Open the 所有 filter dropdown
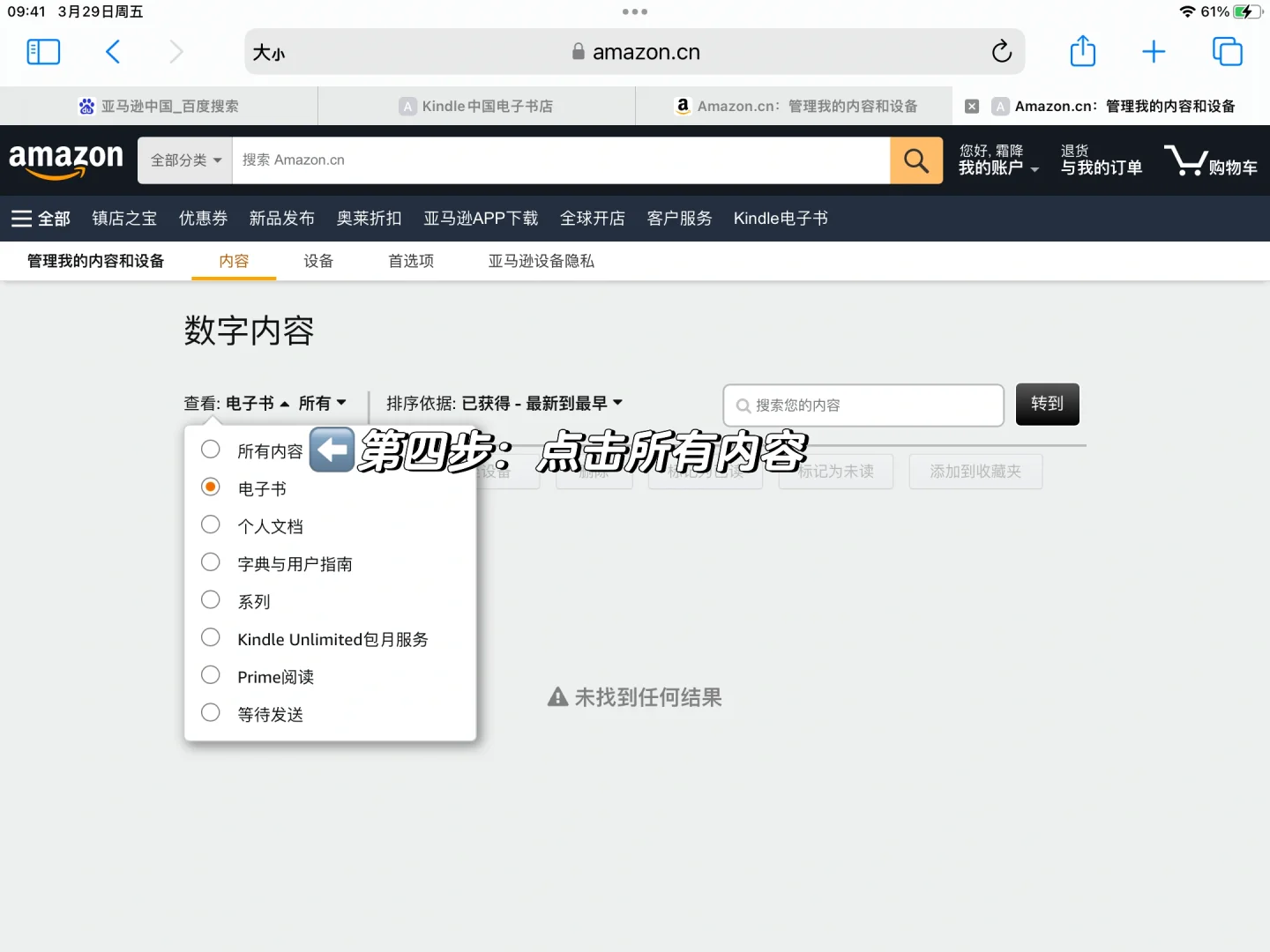The height and width of the screenshot is (952, 1270). pyautogui.click(x=323, y=403)
